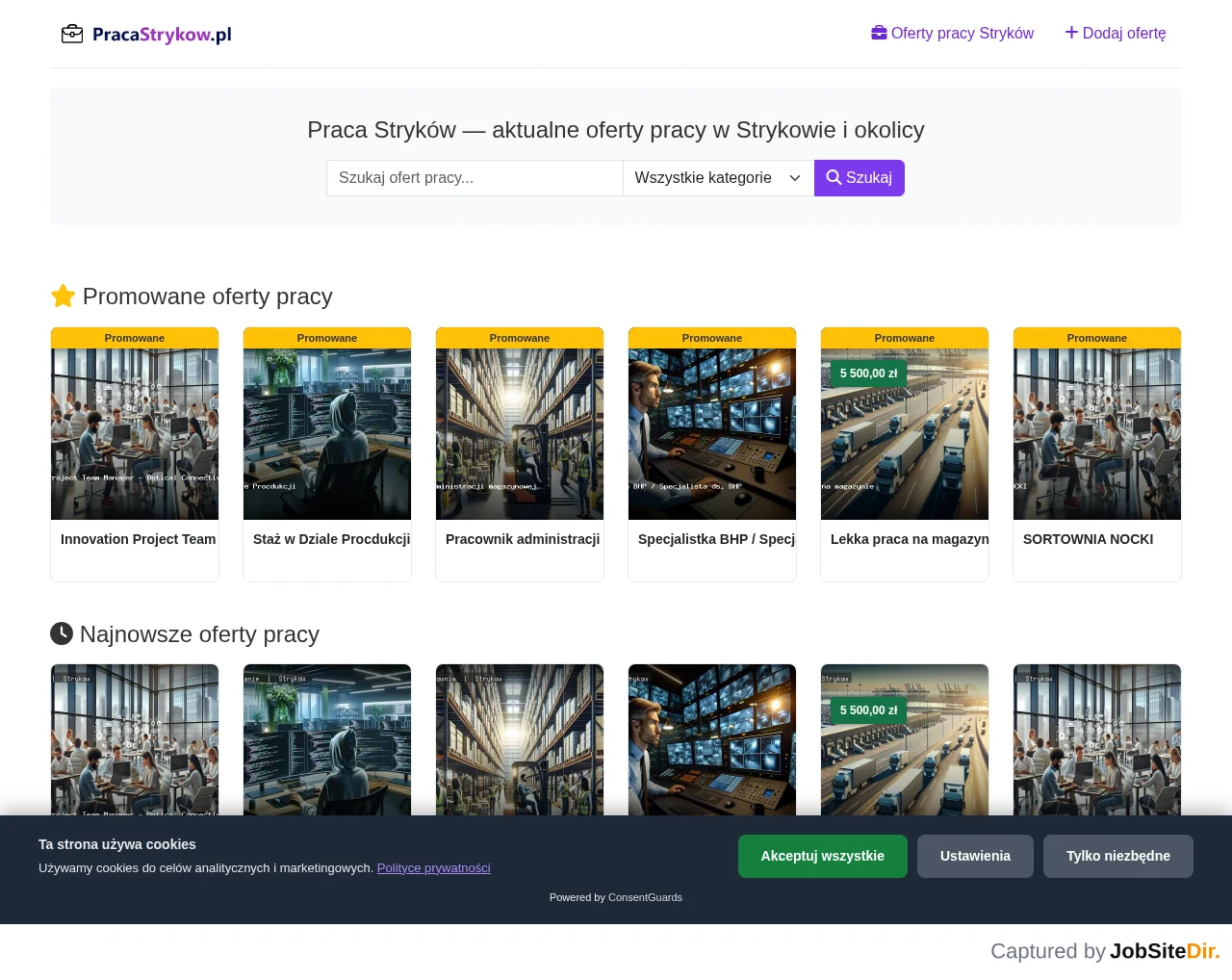
Task: Open promoted Staż w Dziale Procdukcji image
Action: [x=327, y=434]
